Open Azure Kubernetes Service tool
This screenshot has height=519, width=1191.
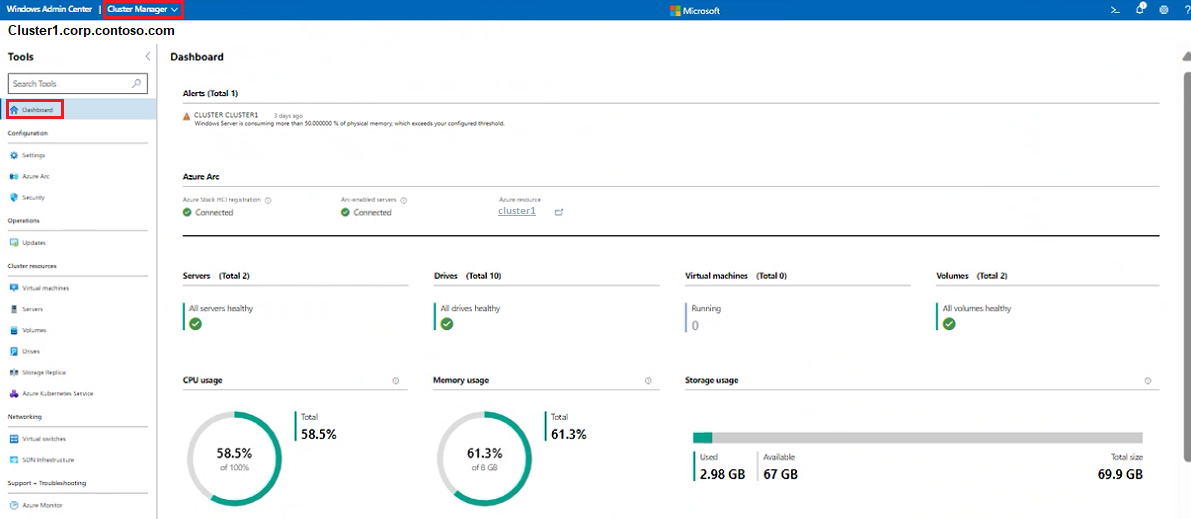tap(57, 394)
